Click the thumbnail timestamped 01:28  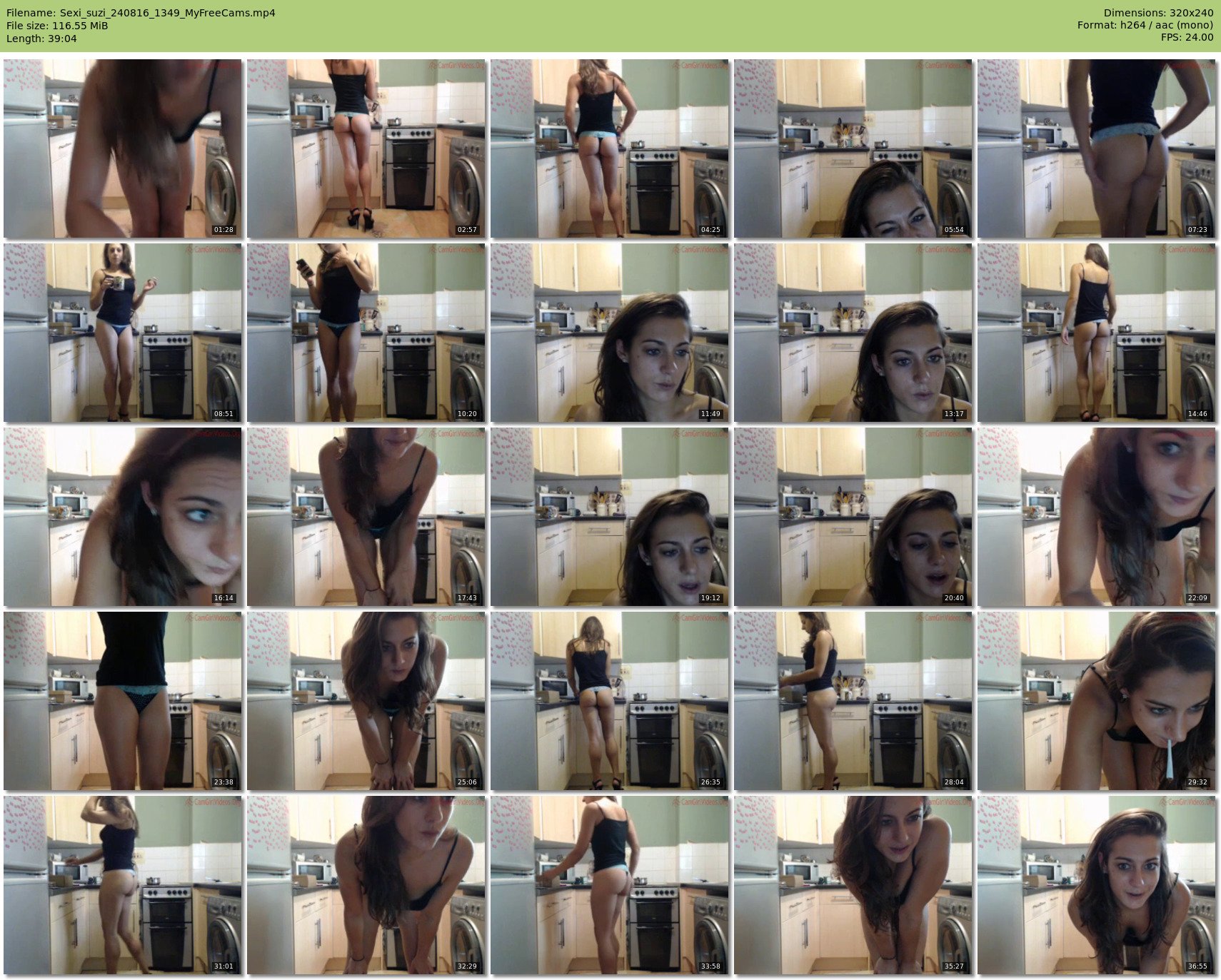click(123, 148)
